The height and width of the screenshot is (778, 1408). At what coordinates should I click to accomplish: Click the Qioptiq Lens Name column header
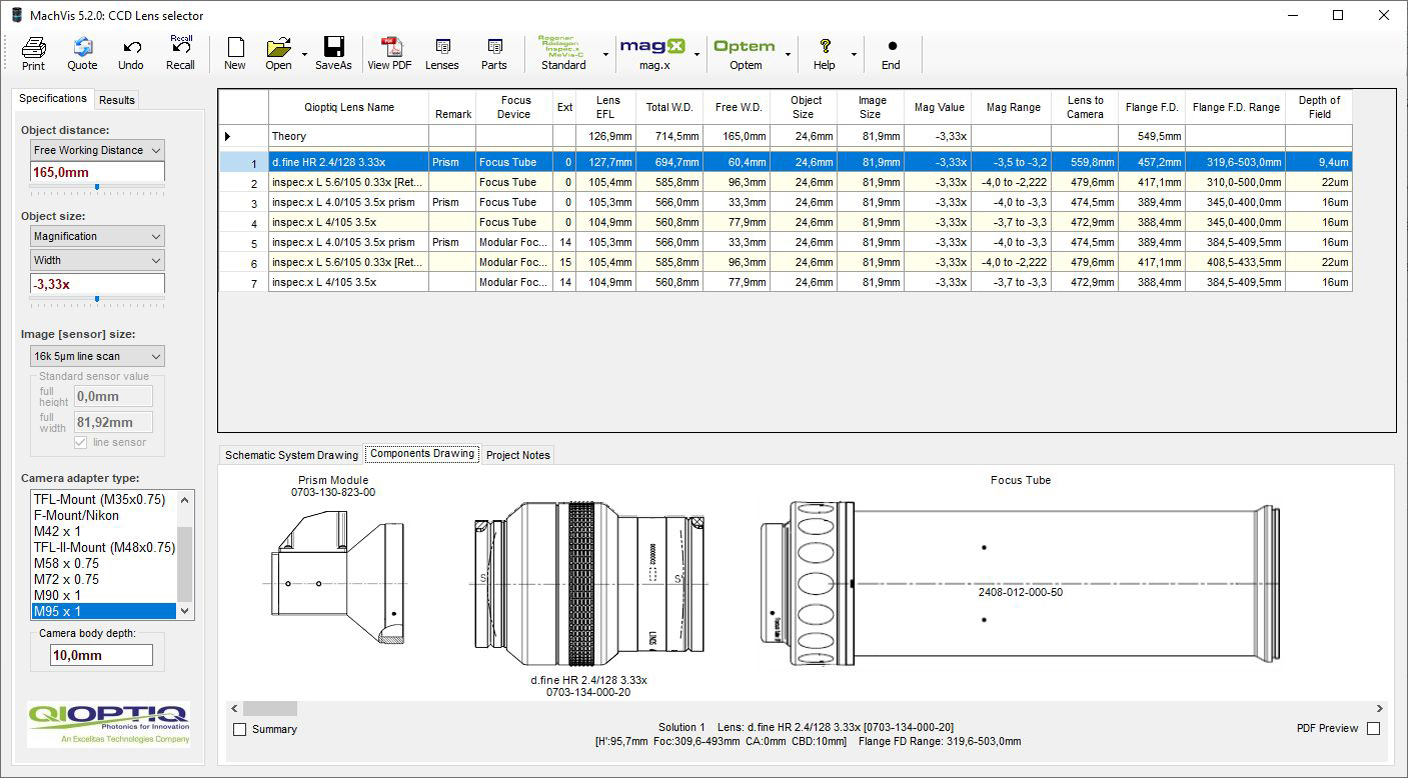point(349,107)
